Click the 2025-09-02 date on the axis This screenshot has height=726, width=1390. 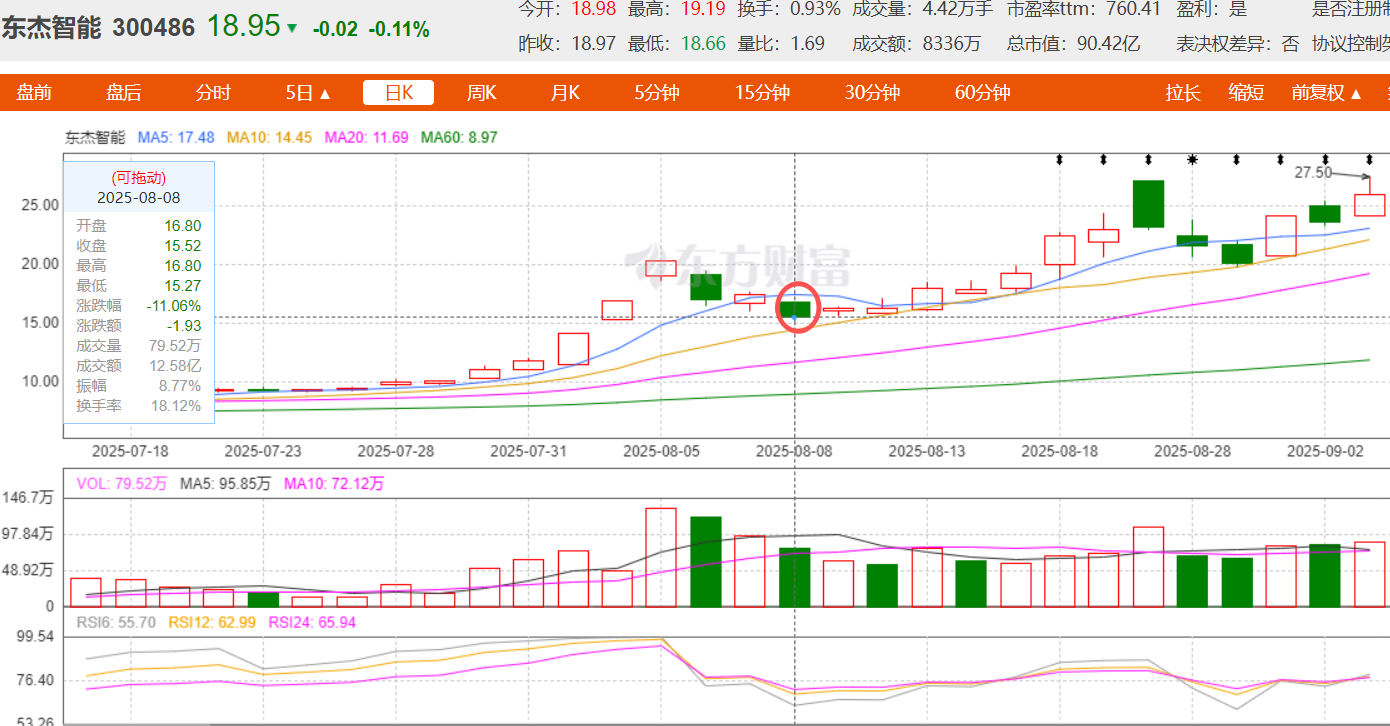[1325, 451]
